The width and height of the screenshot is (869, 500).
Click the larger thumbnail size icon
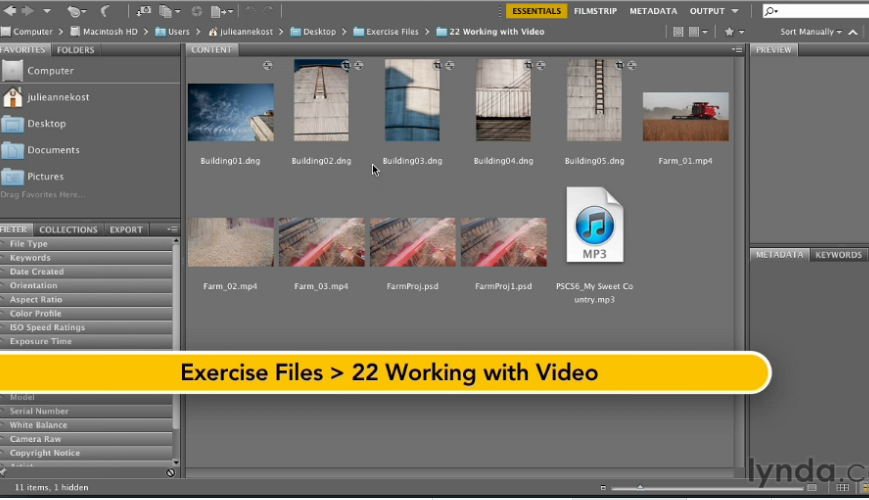click(x=812, y=488)
